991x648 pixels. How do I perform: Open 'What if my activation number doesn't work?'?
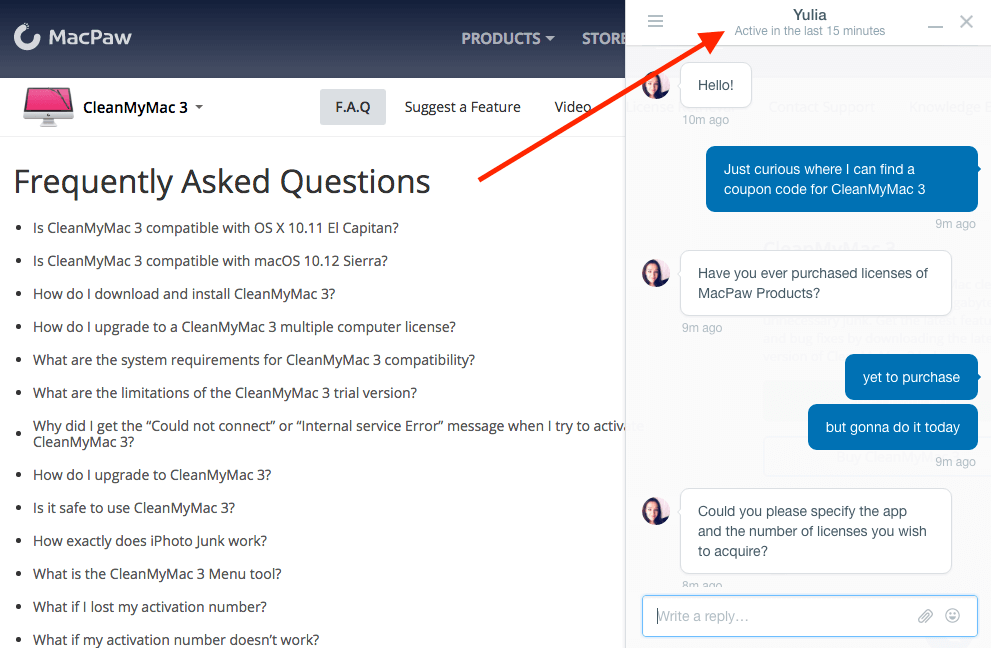[x=176, y=639]
